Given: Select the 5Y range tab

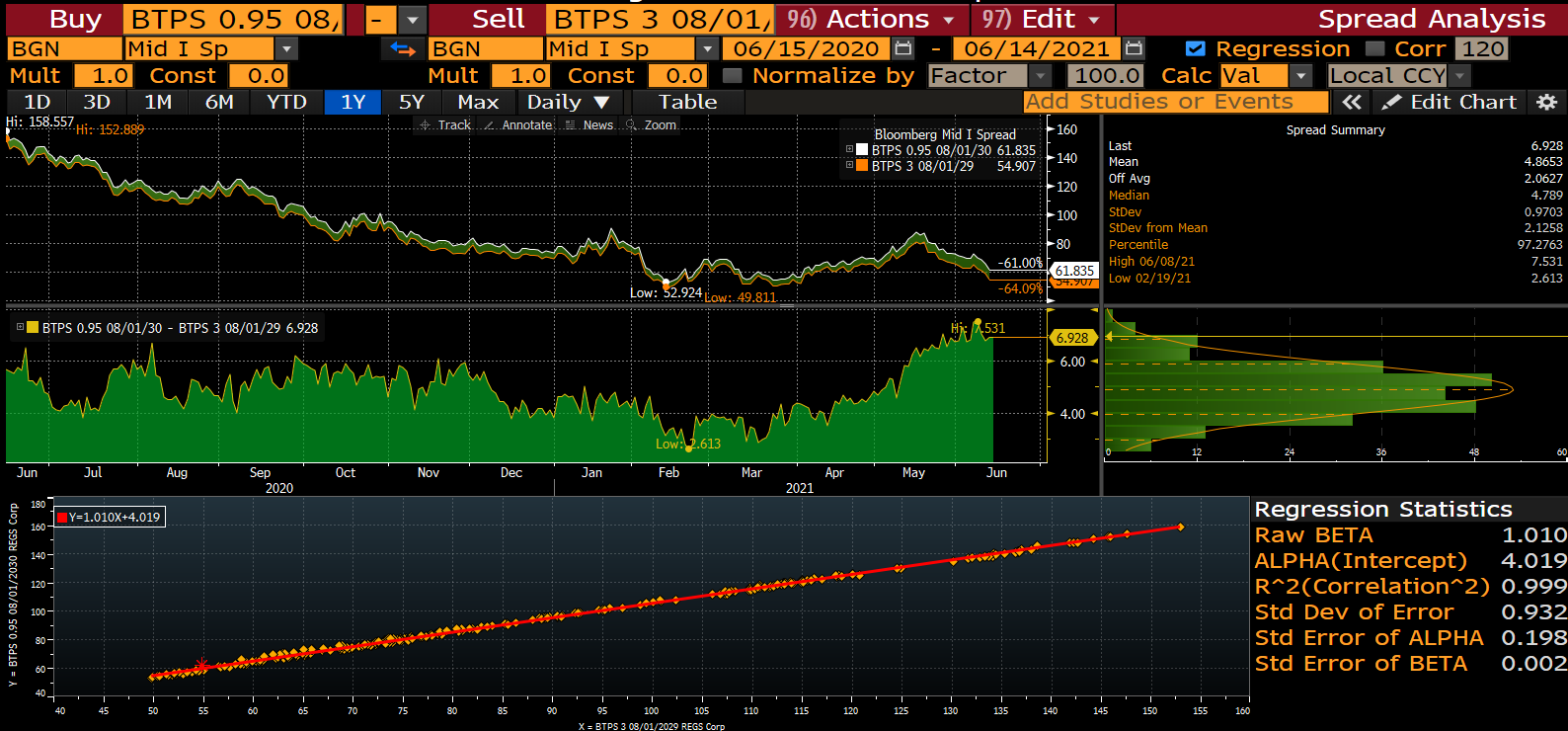Looking at the screenshot, I should (x=412, y=102).
